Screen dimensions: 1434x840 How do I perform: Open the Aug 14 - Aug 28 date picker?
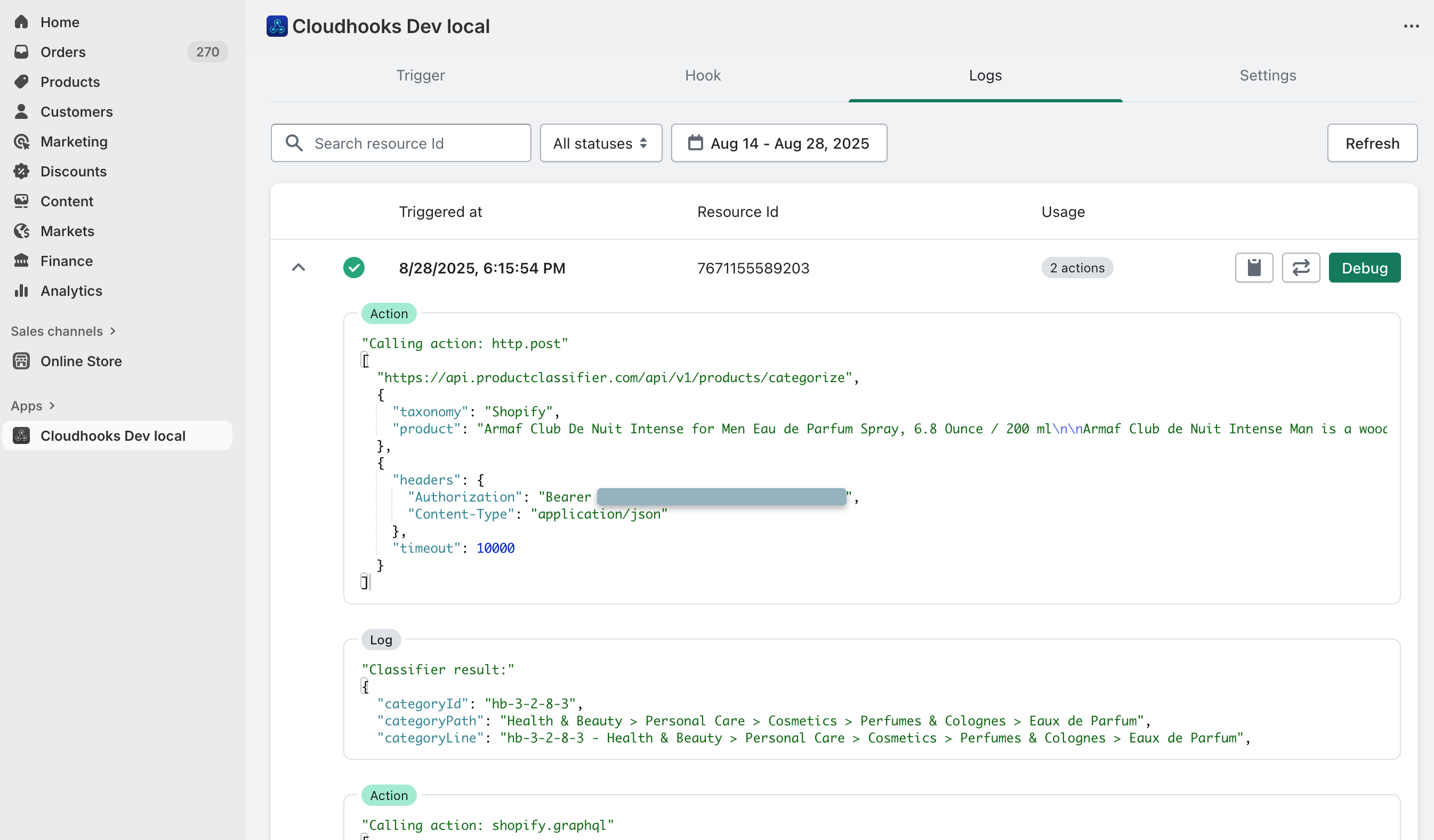click(778, 143)
